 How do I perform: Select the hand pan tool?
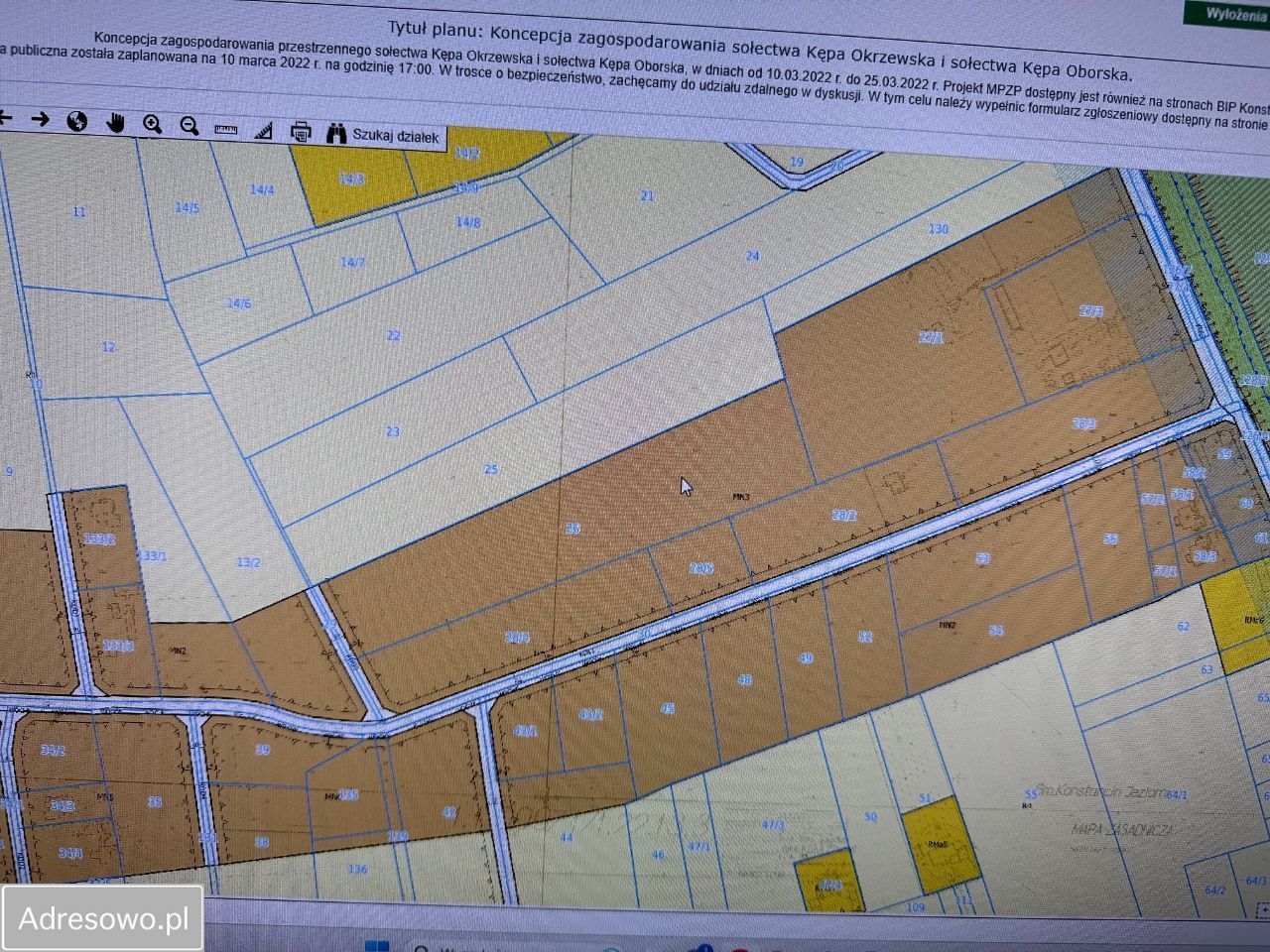(x=115, y=123)
